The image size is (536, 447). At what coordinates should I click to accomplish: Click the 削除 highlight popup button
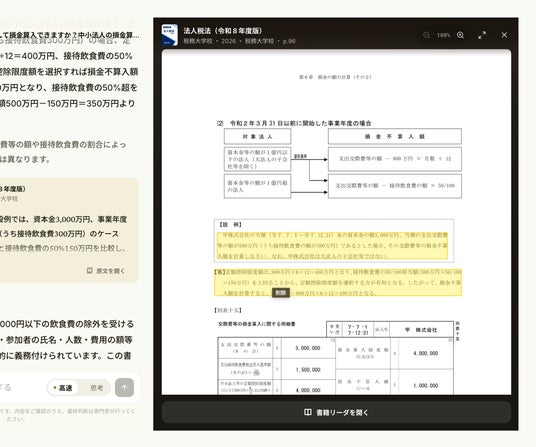[x=281, y=293]
